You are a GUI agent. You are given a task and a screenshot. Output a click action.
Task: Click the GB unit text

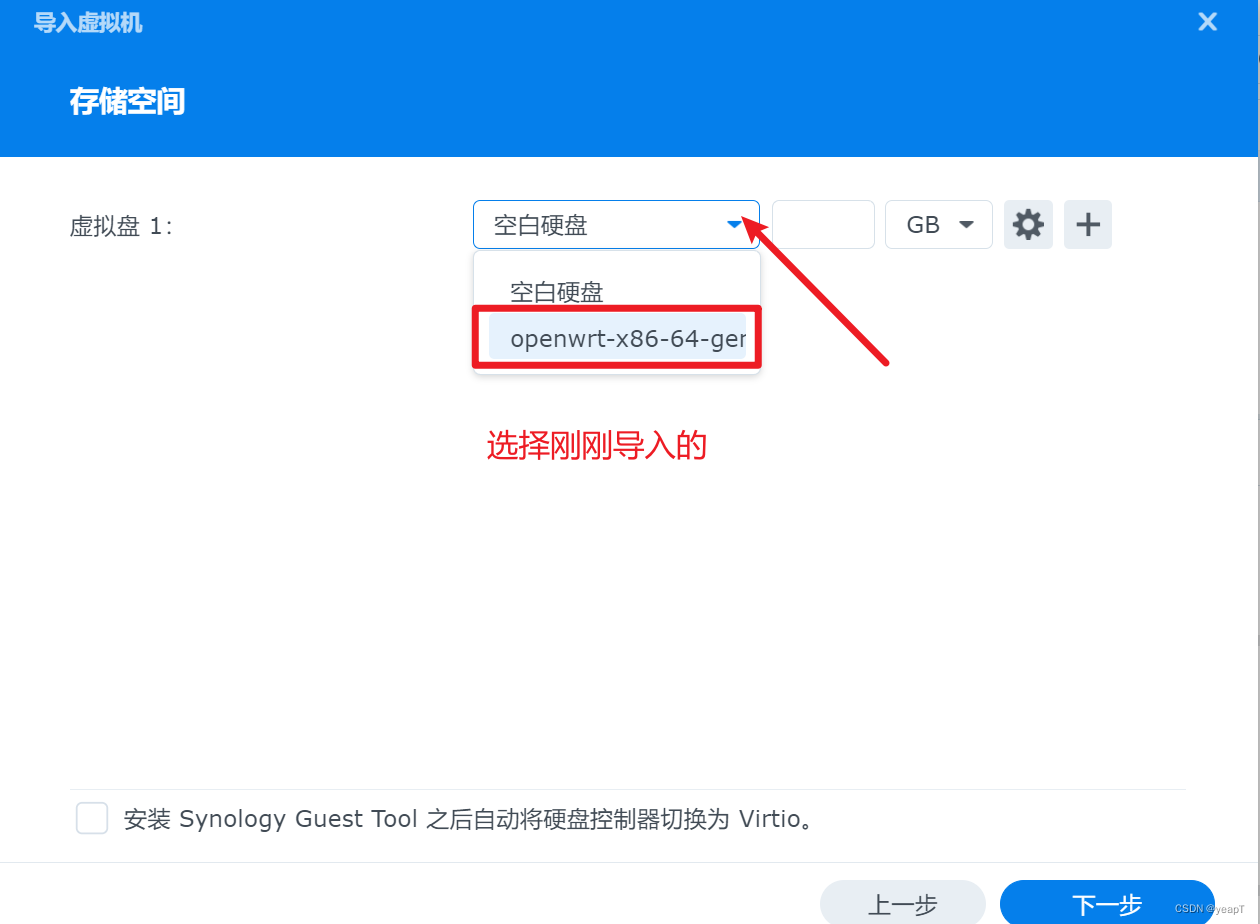(923, 225)
